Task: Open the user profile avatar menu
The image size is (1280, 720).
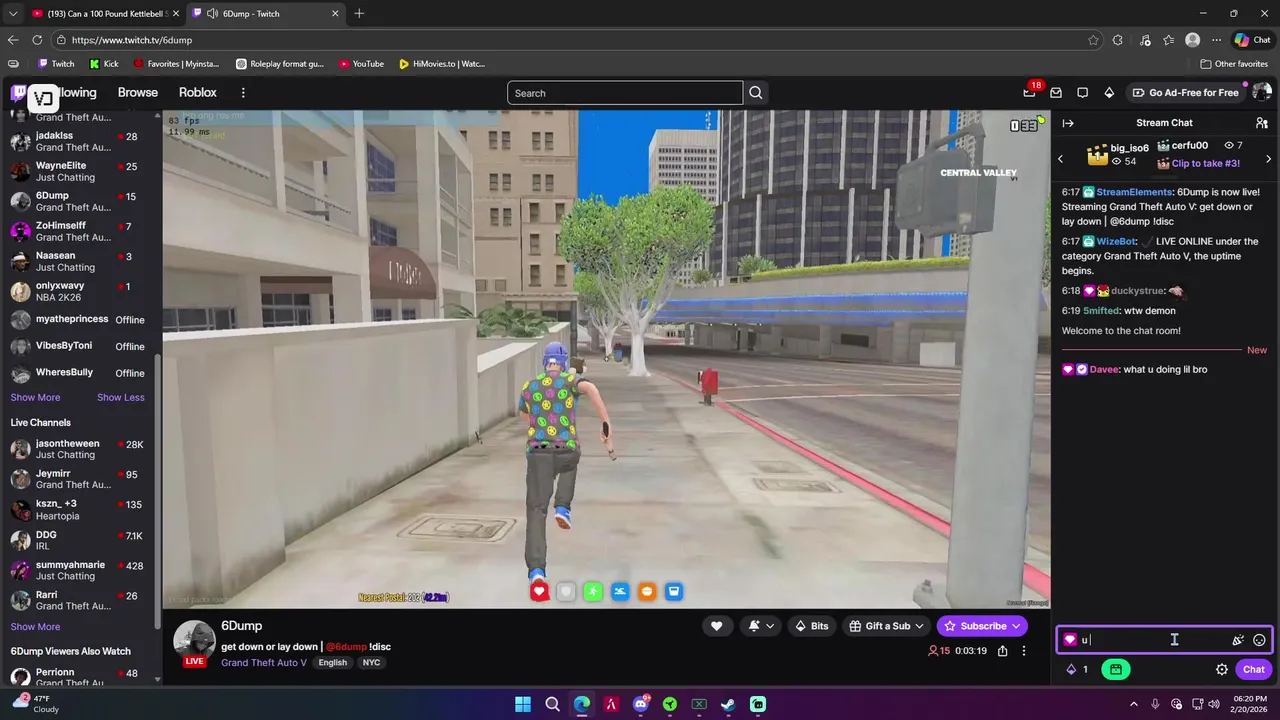Action: [x=1262, y=92]
